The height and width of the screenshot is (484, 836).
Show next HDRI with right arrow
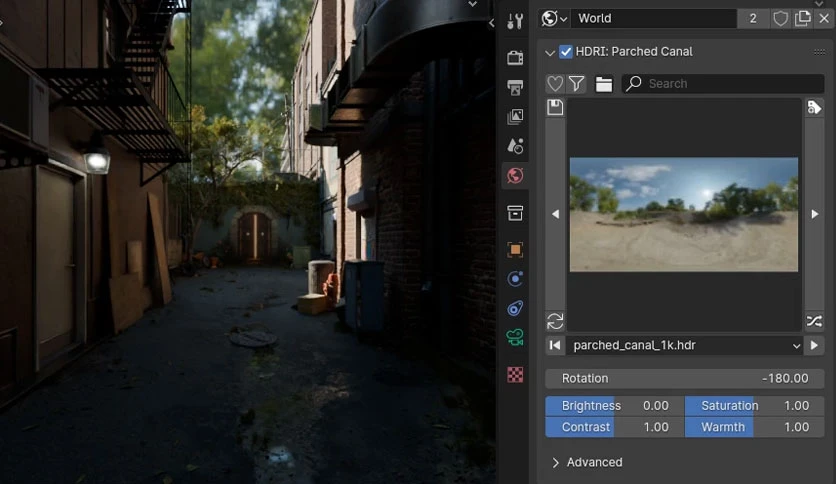point(814,214)
